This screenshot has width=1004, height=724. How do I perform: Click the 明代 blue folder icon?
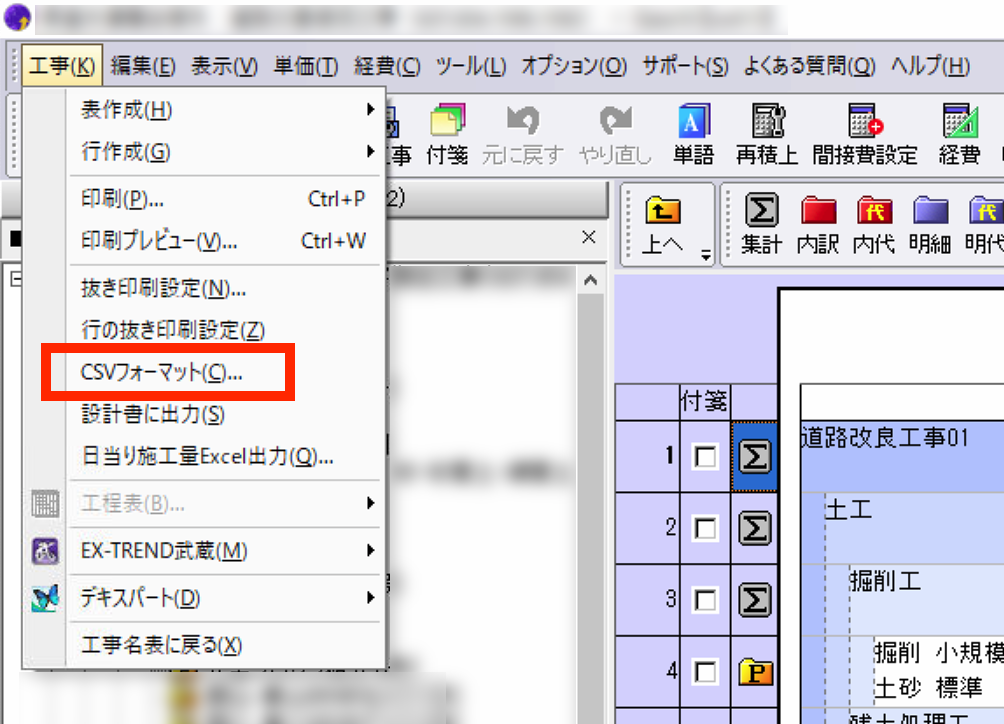(984, 224)
